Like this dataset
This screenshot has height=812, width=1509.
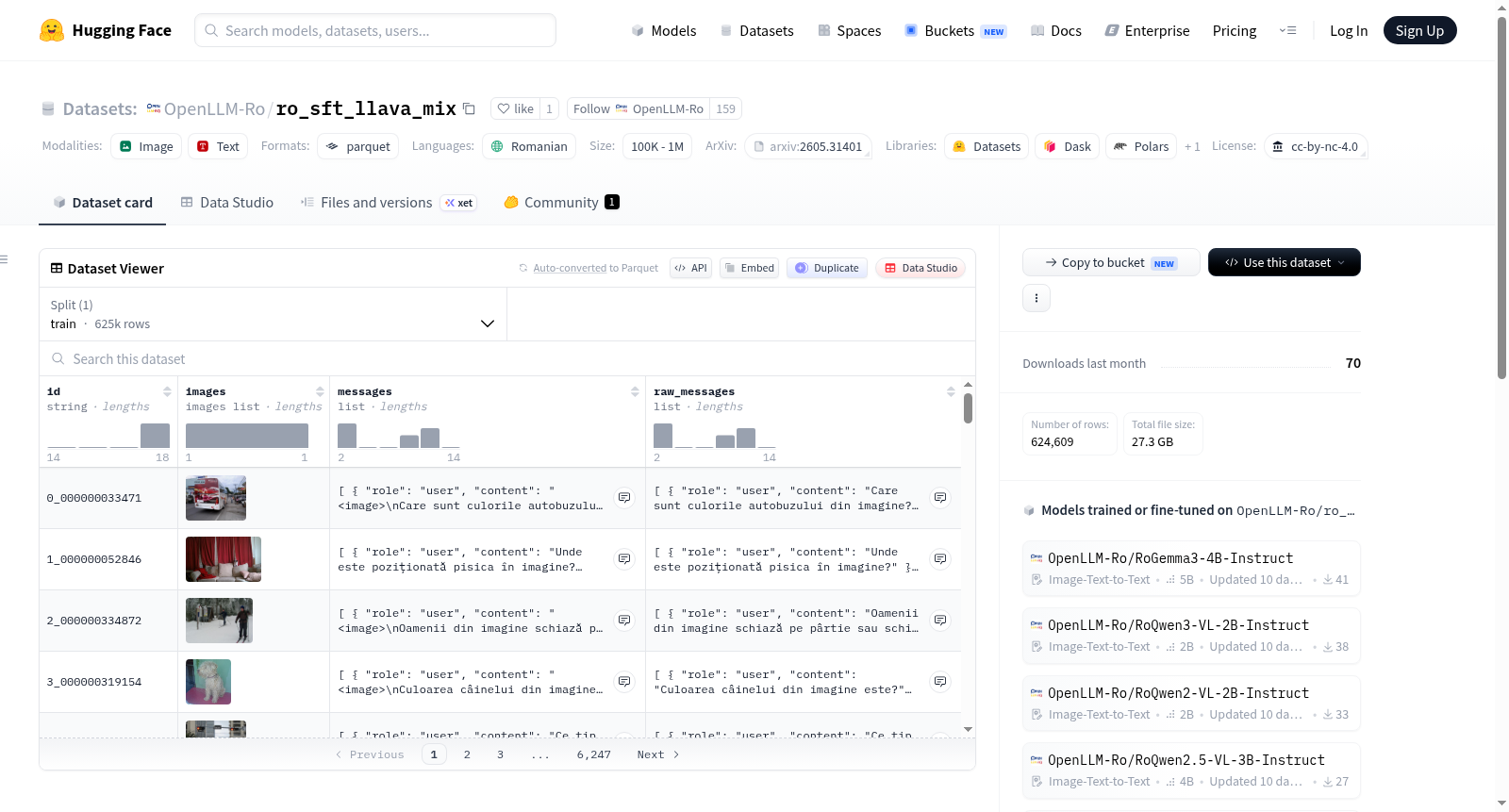(515, 108)
